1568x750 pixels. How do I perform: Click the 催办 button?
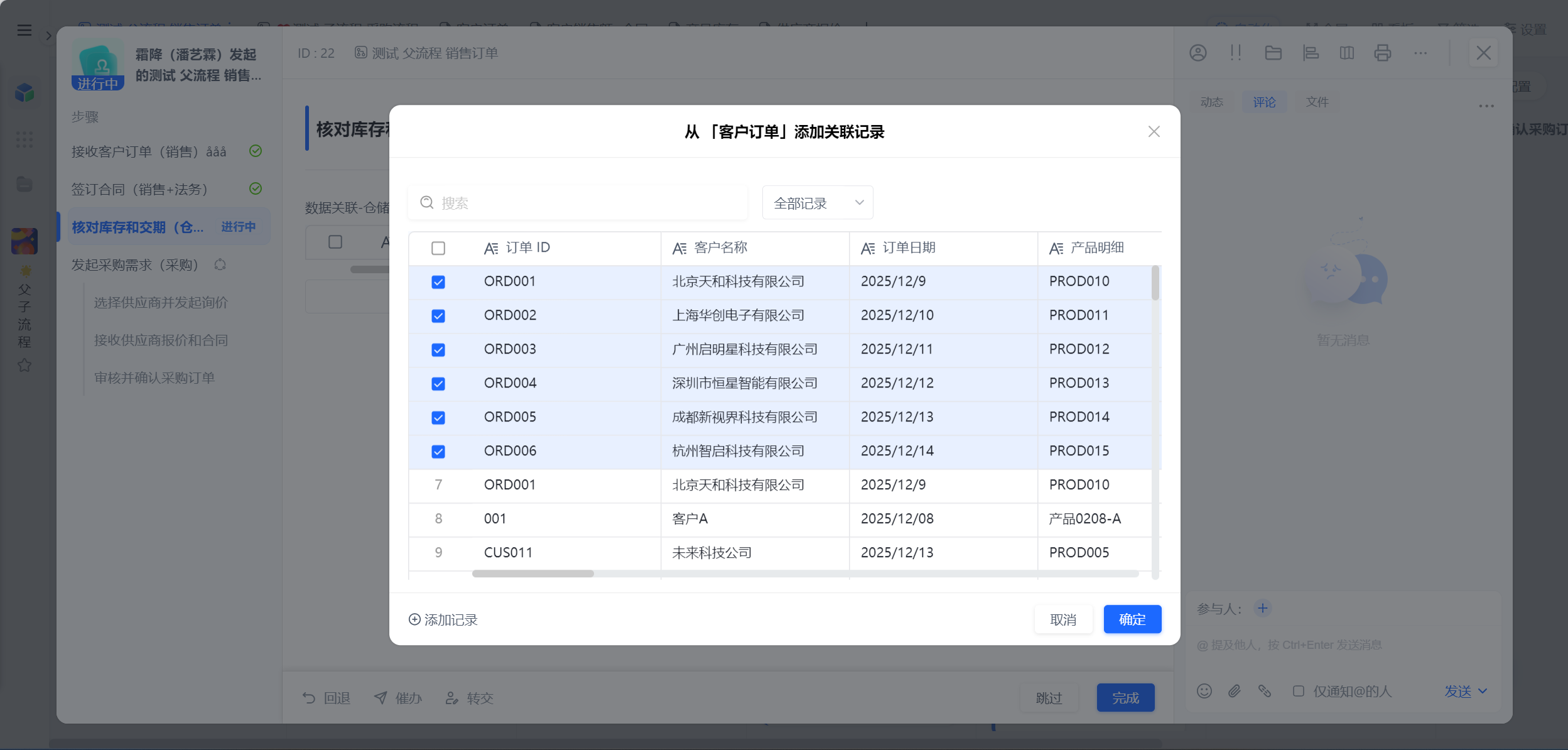(x=397, y=698)
